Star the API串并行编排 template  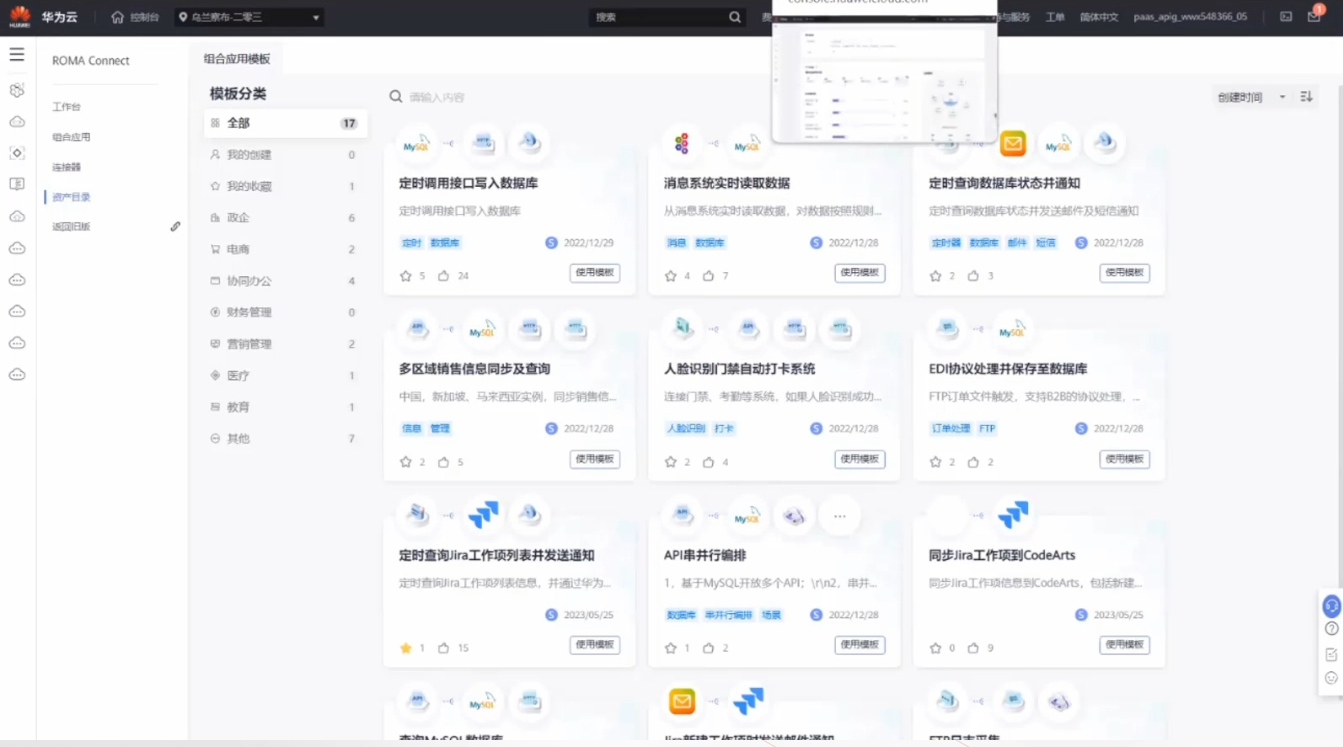[x=671, y=648]
